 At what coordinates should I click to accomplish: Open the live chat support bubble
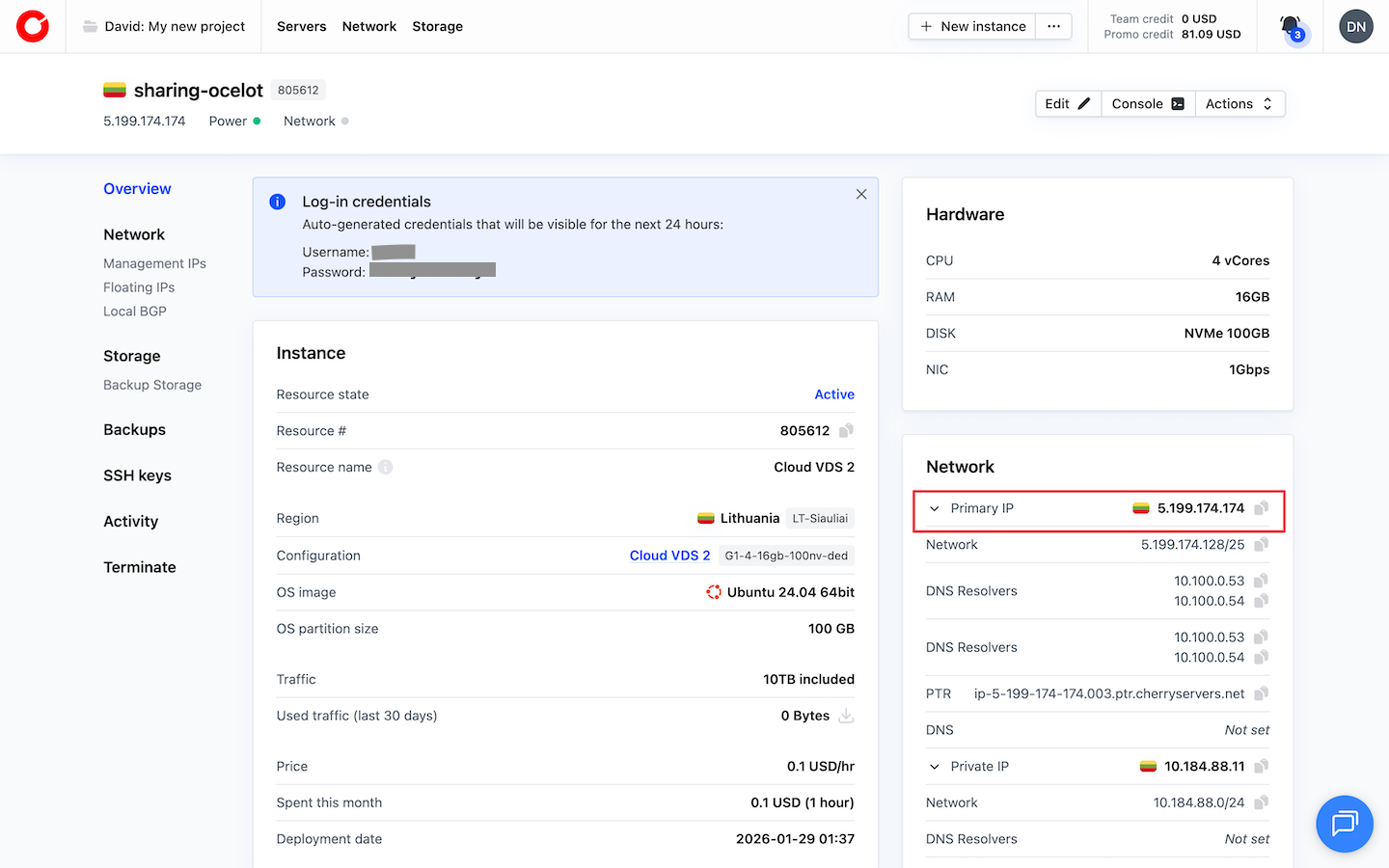point(1344,824)
